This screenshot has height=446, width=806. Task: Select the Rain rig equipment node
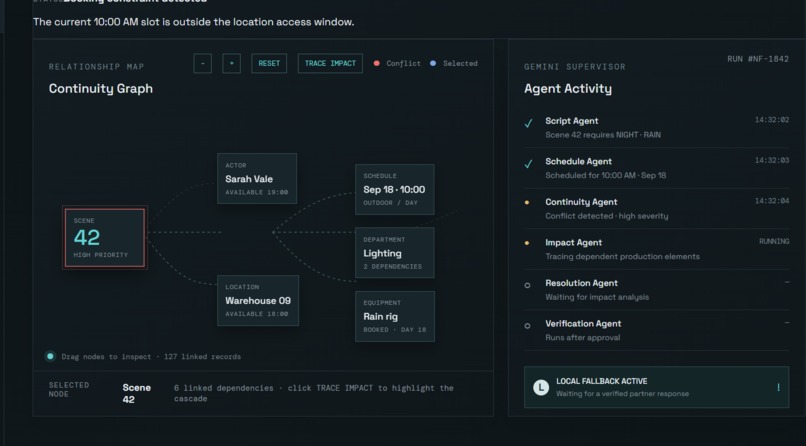(x=395, y=316)
